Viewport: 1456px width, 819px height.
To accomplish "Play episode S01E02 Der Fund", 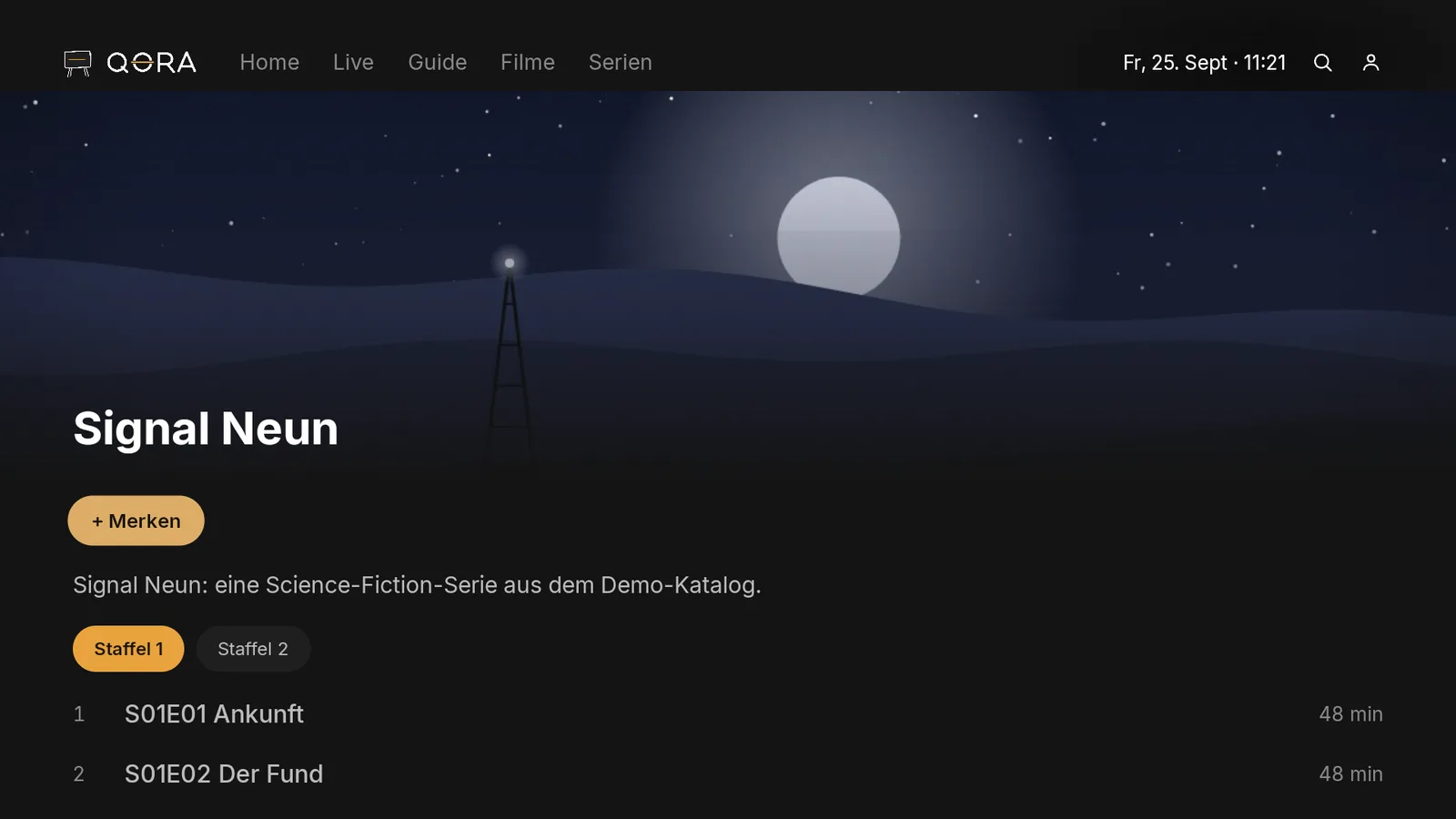I will (728, 774).
